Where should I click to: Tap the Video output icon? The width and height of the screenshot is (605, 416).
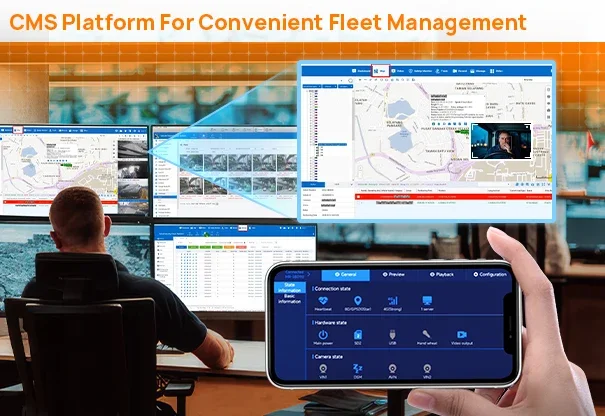[462, 335]
